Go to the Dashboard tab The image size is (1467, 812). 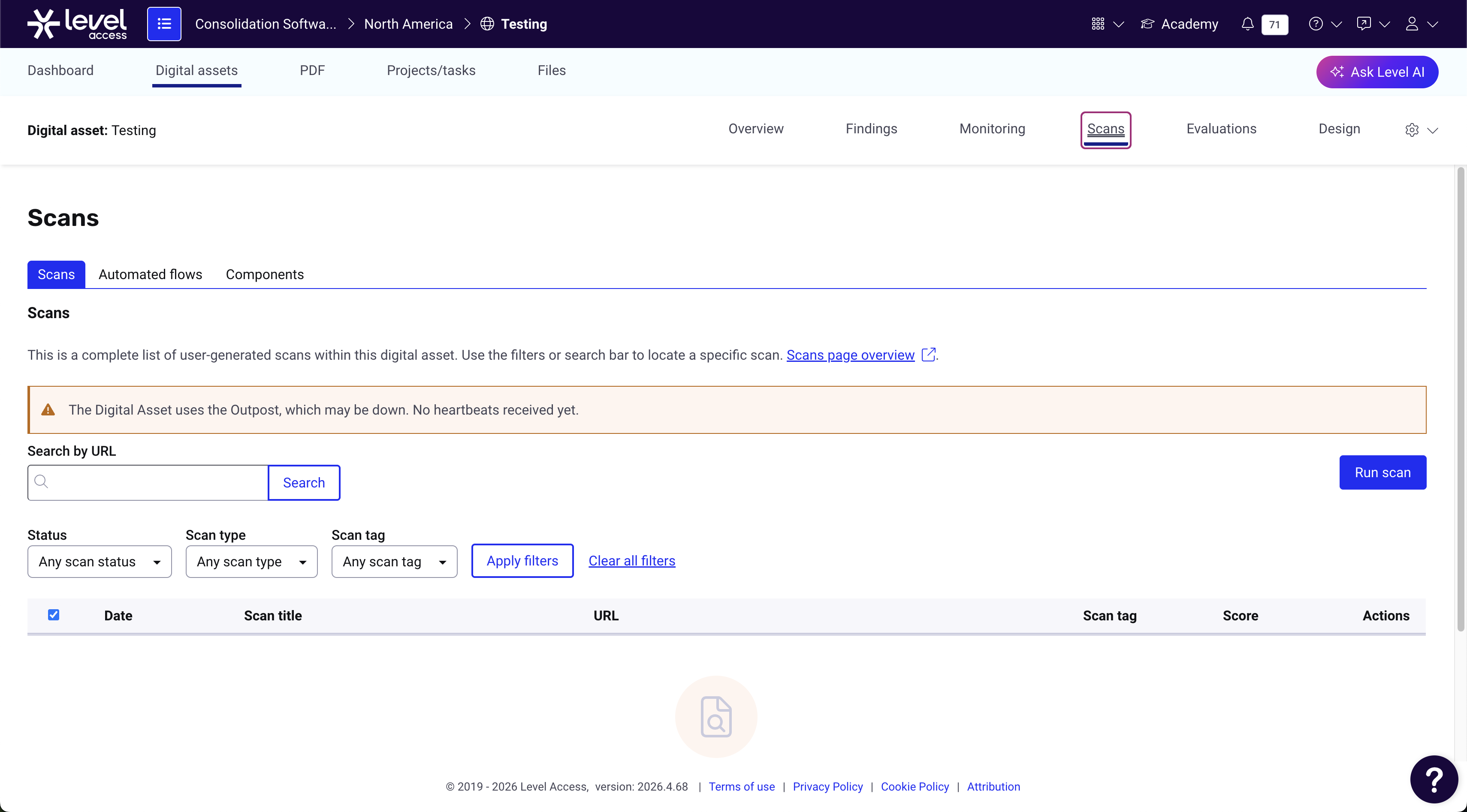click(60, 71)
